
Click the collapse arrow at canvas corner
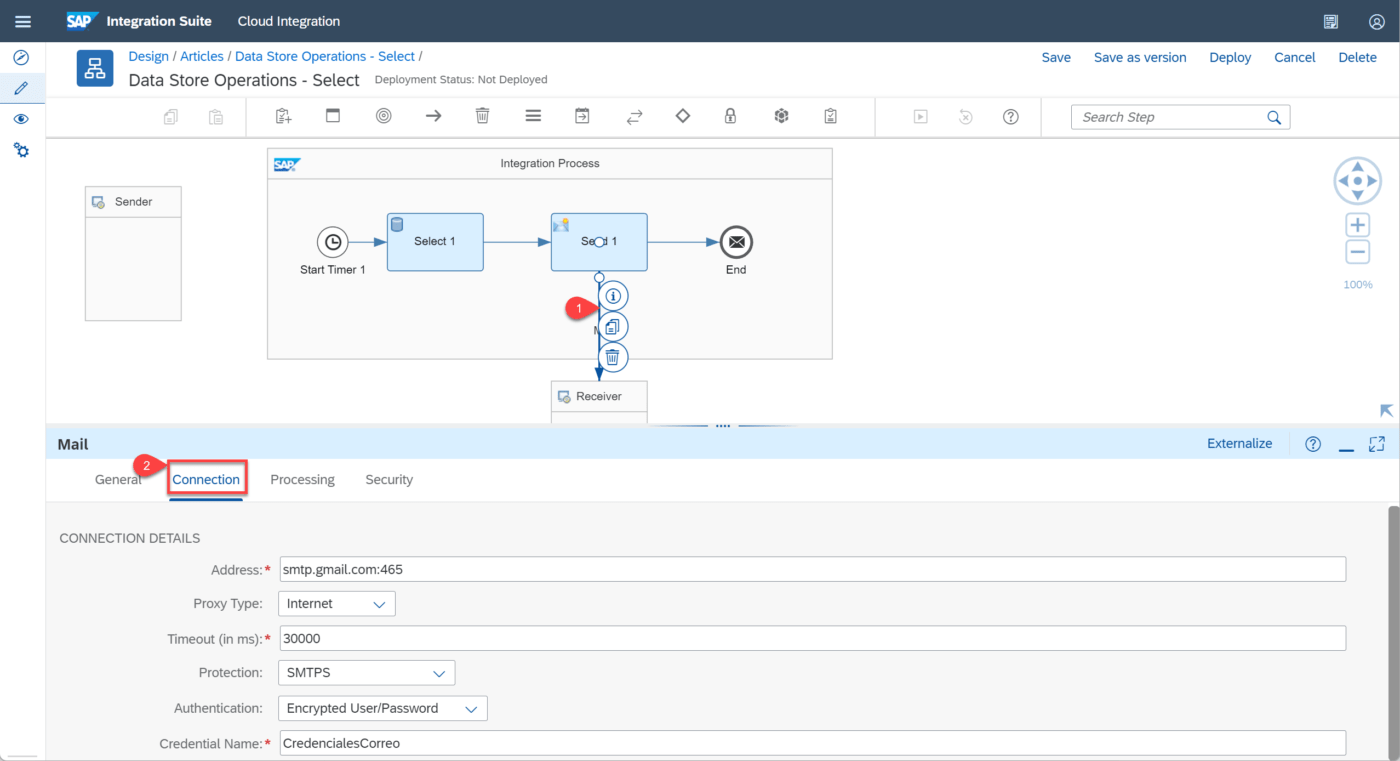(1386, 411)
